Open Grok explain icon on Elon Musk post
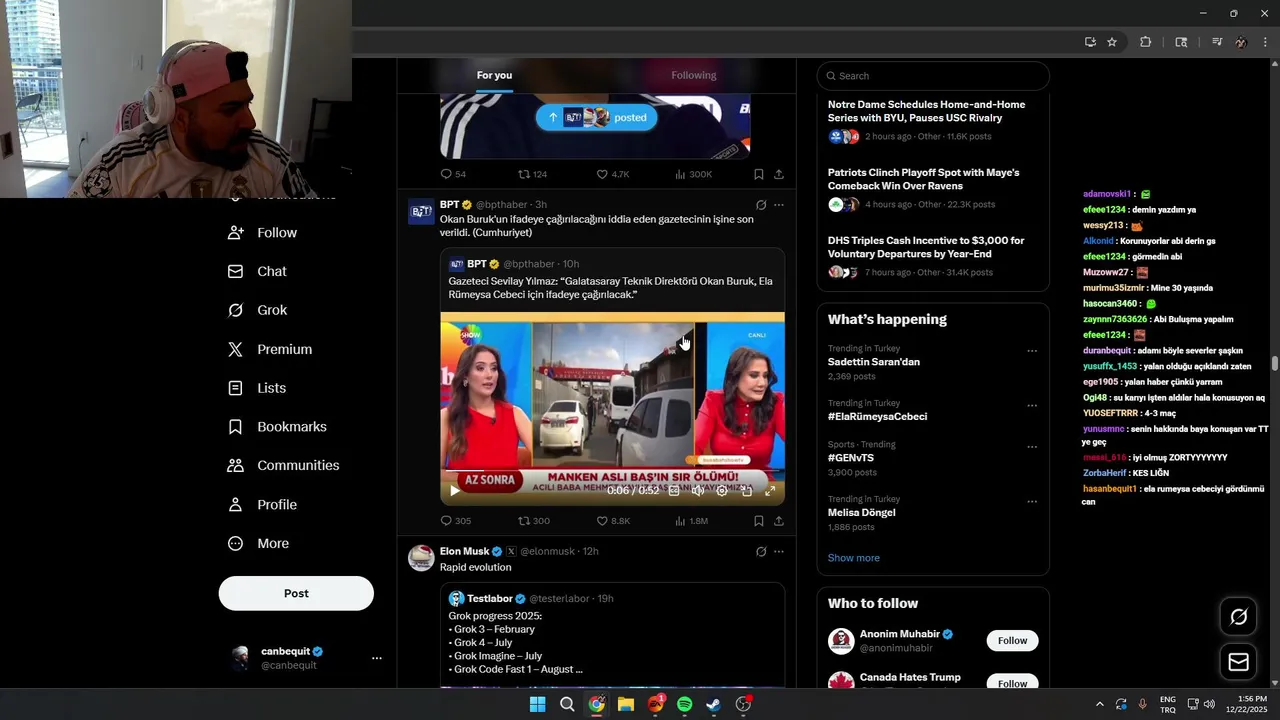This screenshot has width=1280, height=720. [761, 552]
